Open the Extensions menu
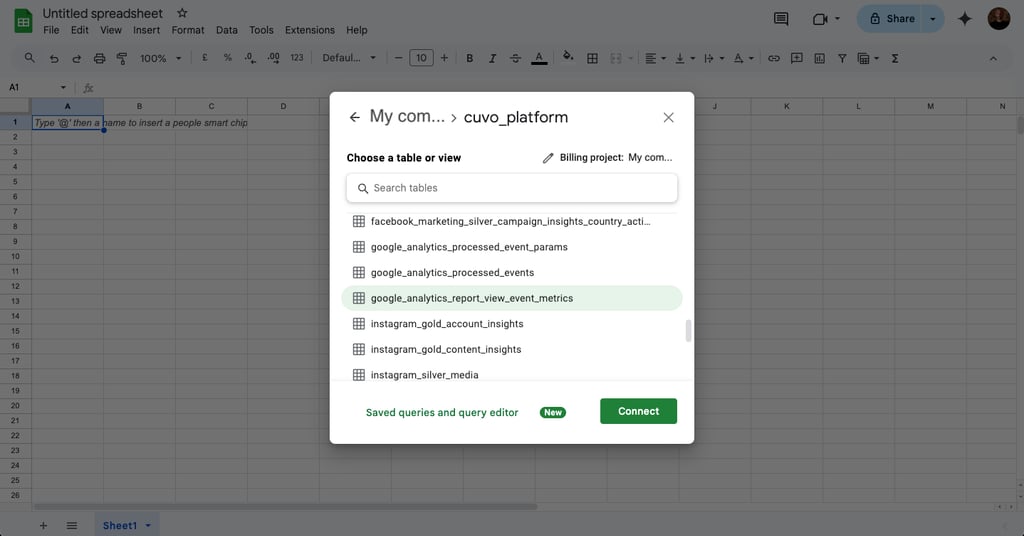1024x536 pixels. [x=310, y=30]
